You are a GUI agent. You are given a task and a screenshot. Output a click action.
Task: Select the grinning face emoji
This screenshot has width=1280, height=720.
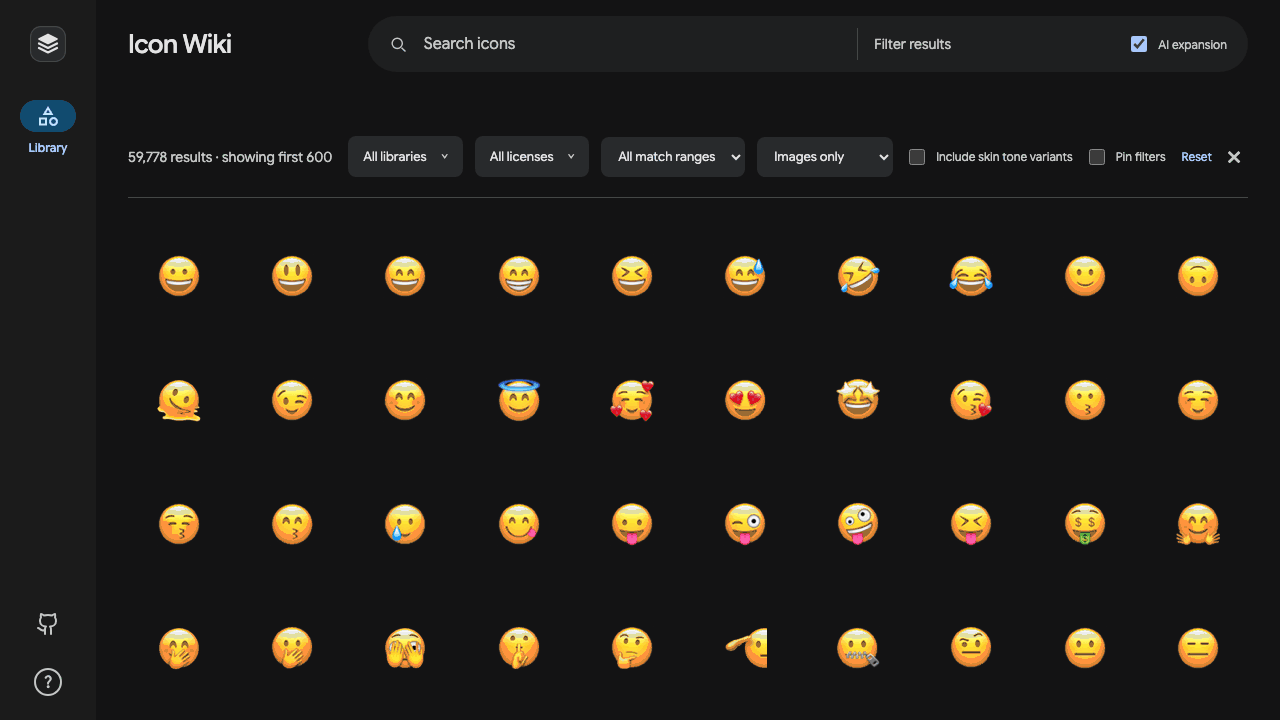click(179, 276)
